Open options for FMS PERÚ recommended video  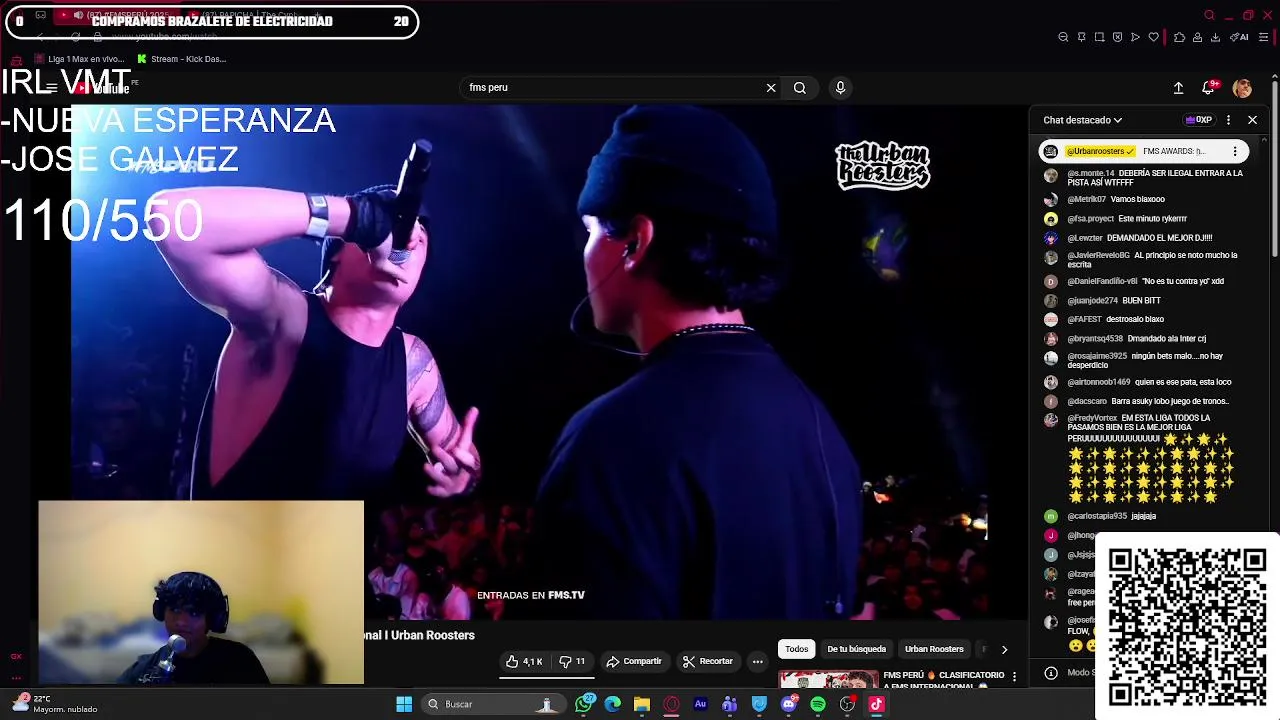coord(1014,677)
